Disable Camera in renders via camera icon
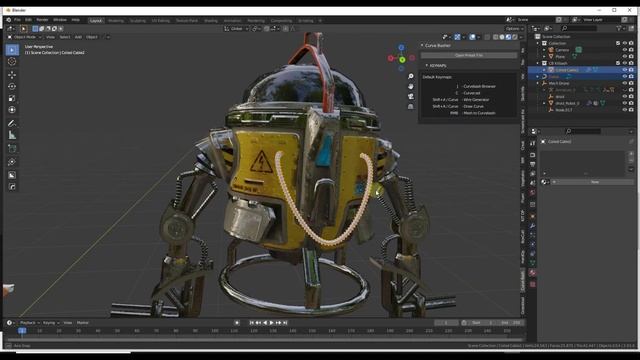Screen dimensions: 640x360 click(x=631, y=50)
